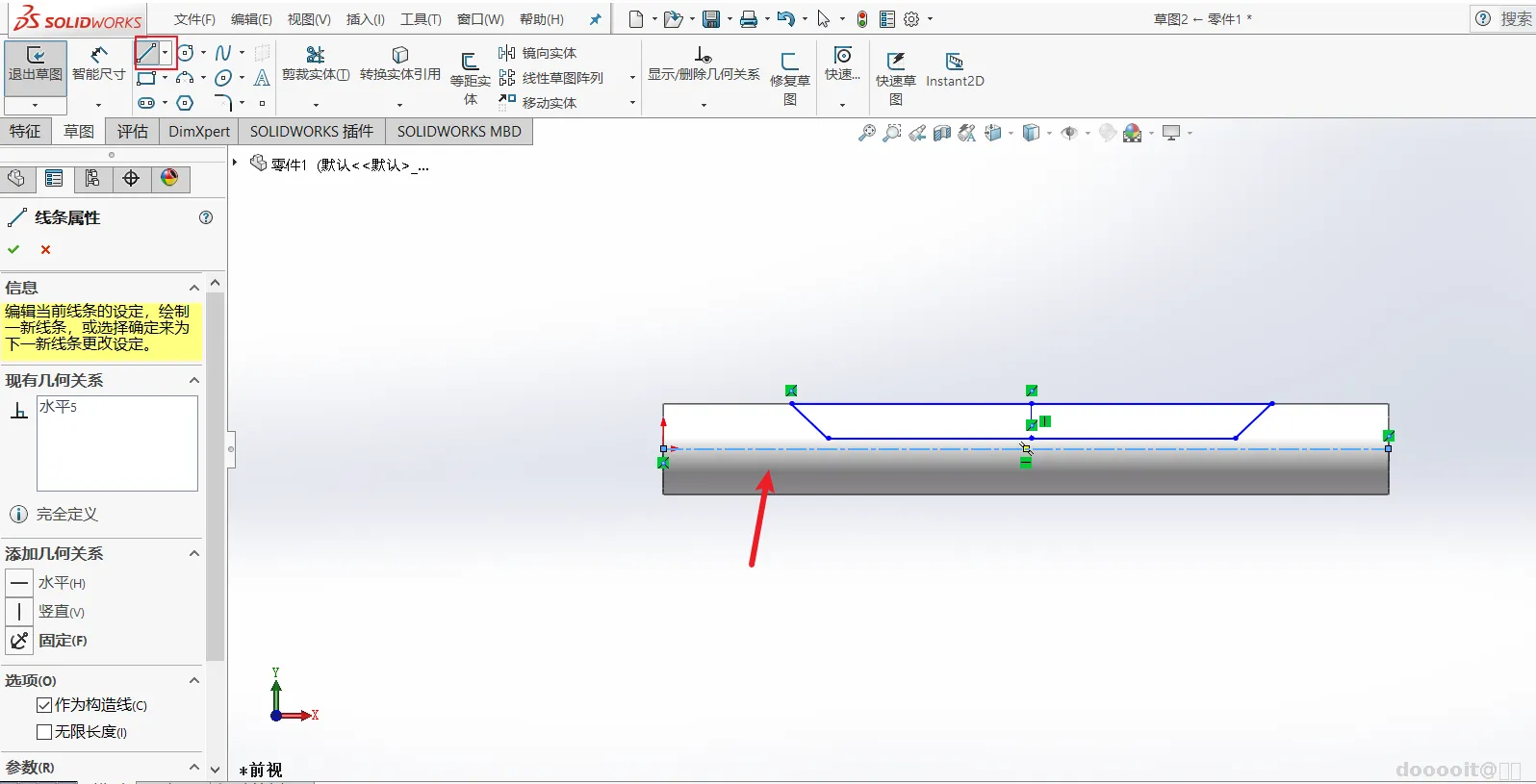This screenshot has height=784, width=1536.
Task: Cancel line properties with red X
Action: (x=45, y=250)
